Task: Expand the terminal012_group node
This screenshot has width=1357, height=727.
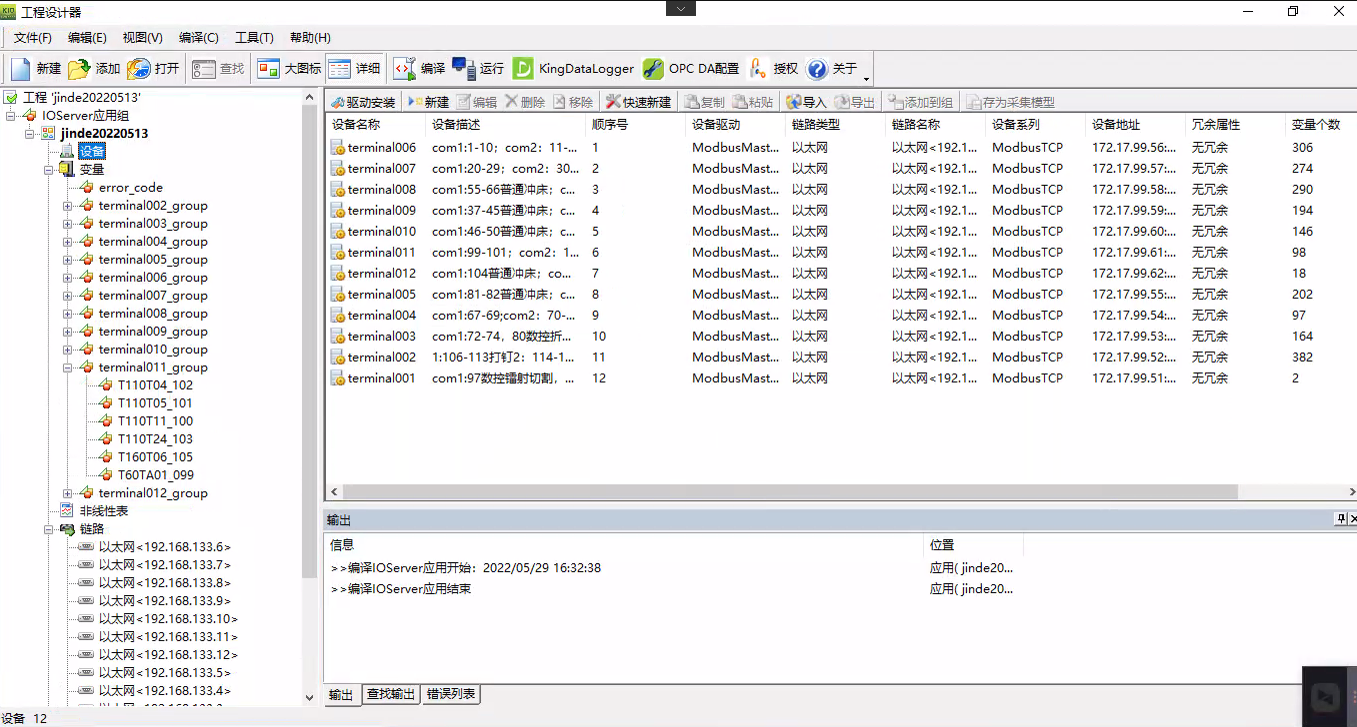Action: [x=68, y=493]
